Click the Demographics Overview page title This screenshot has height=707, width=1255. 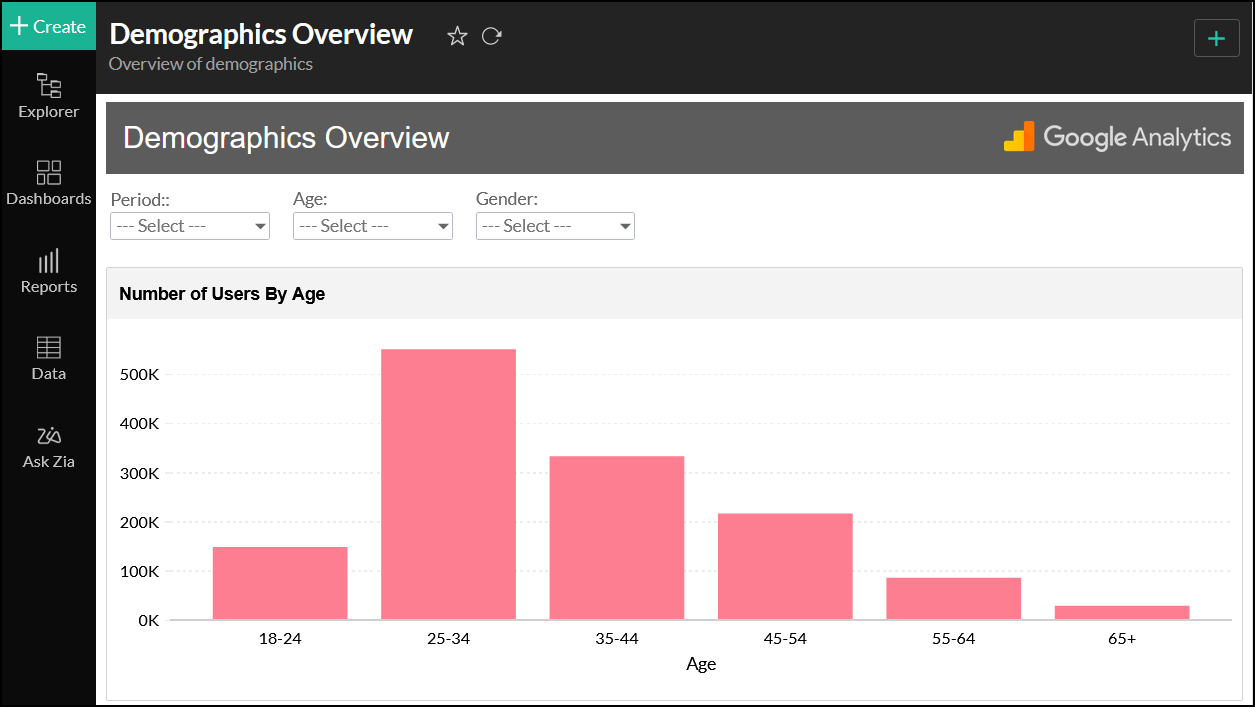(261, 34)
